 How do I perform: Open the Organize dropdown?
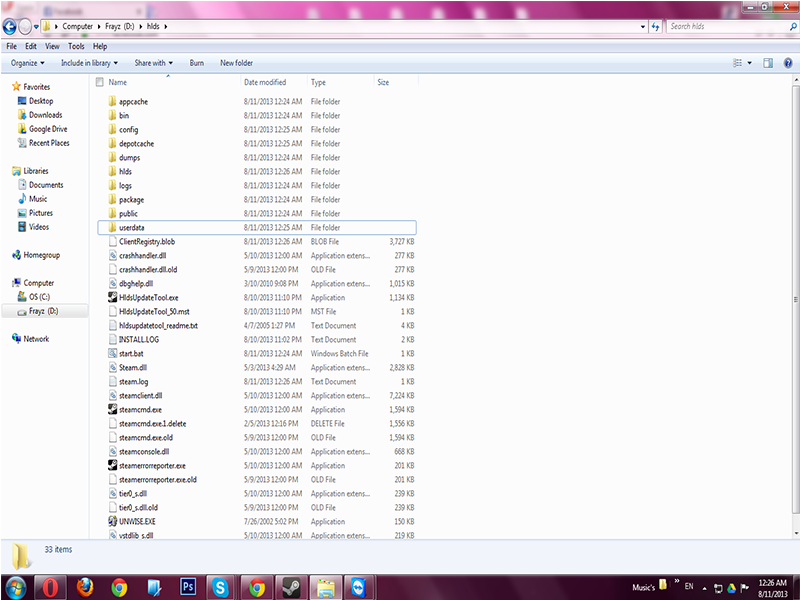28,63
